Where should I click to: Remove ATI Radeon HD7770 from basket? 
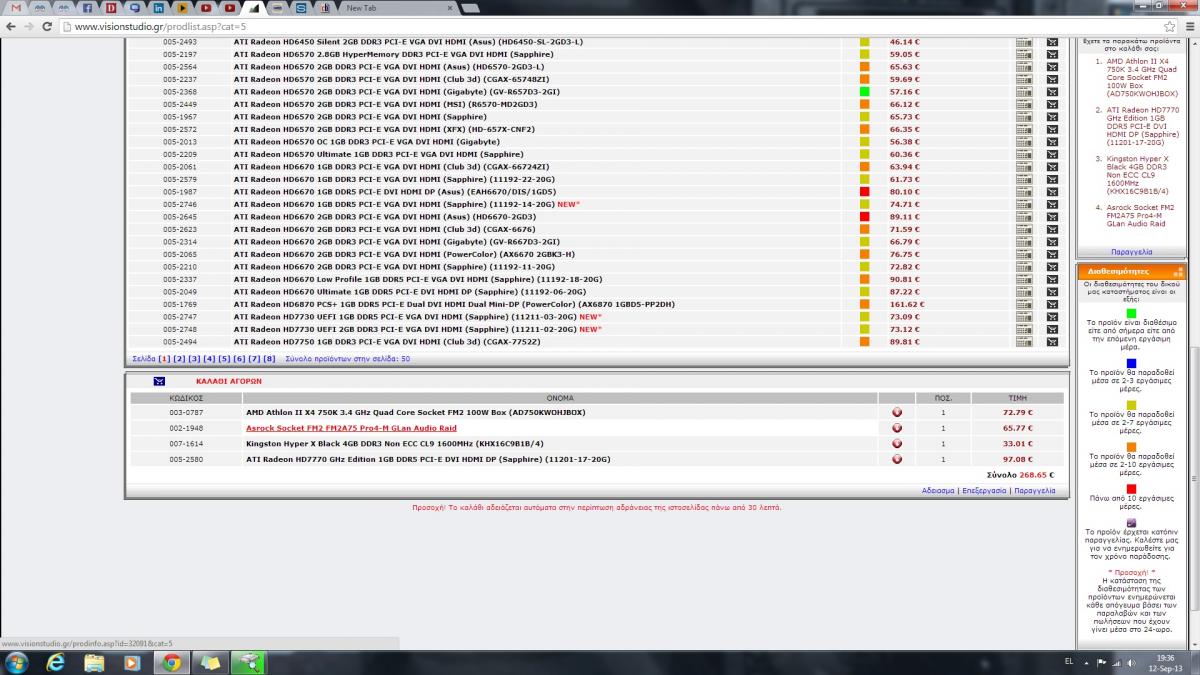click(897, 459)
